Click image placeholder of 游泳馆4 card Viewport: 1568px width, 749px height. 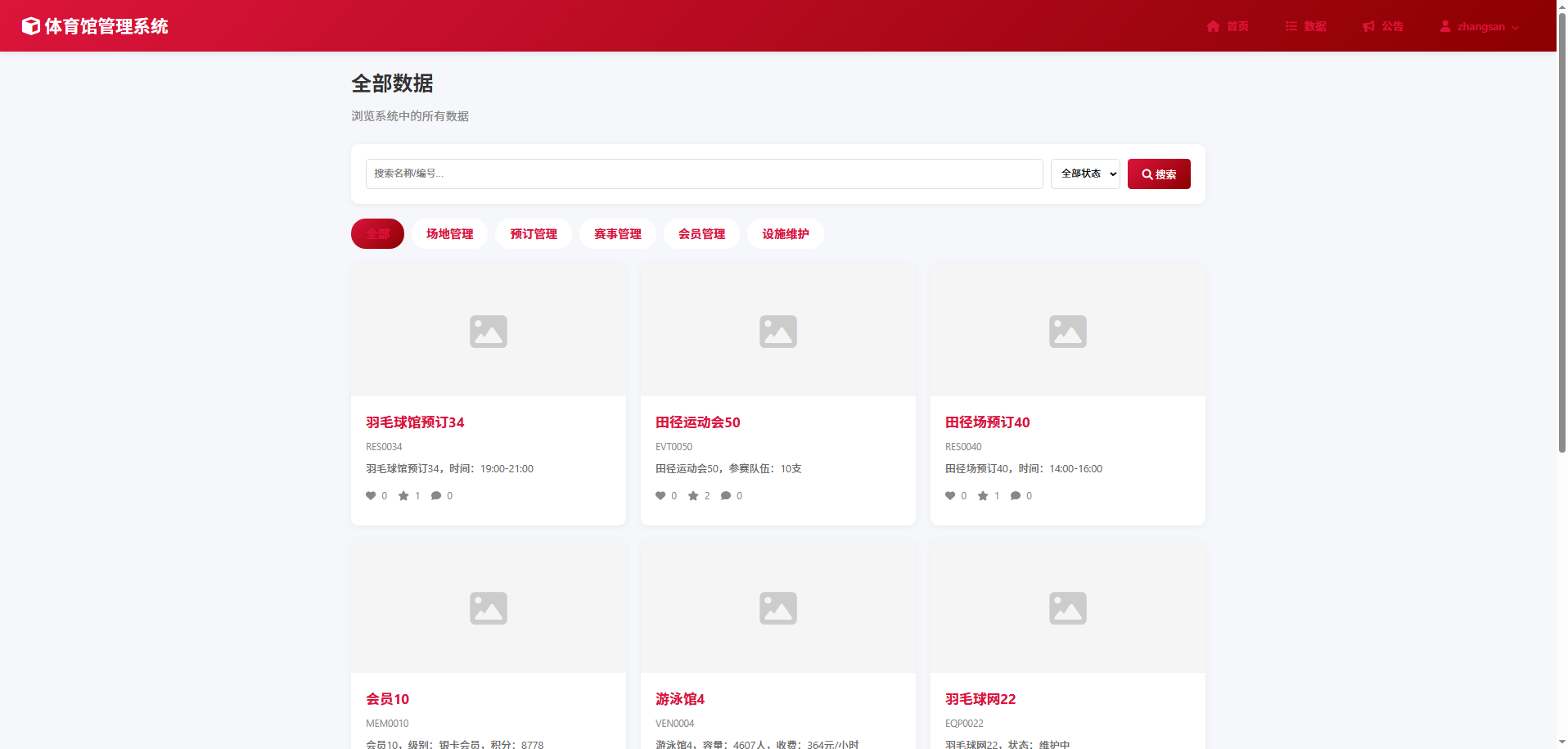[778, 607]
